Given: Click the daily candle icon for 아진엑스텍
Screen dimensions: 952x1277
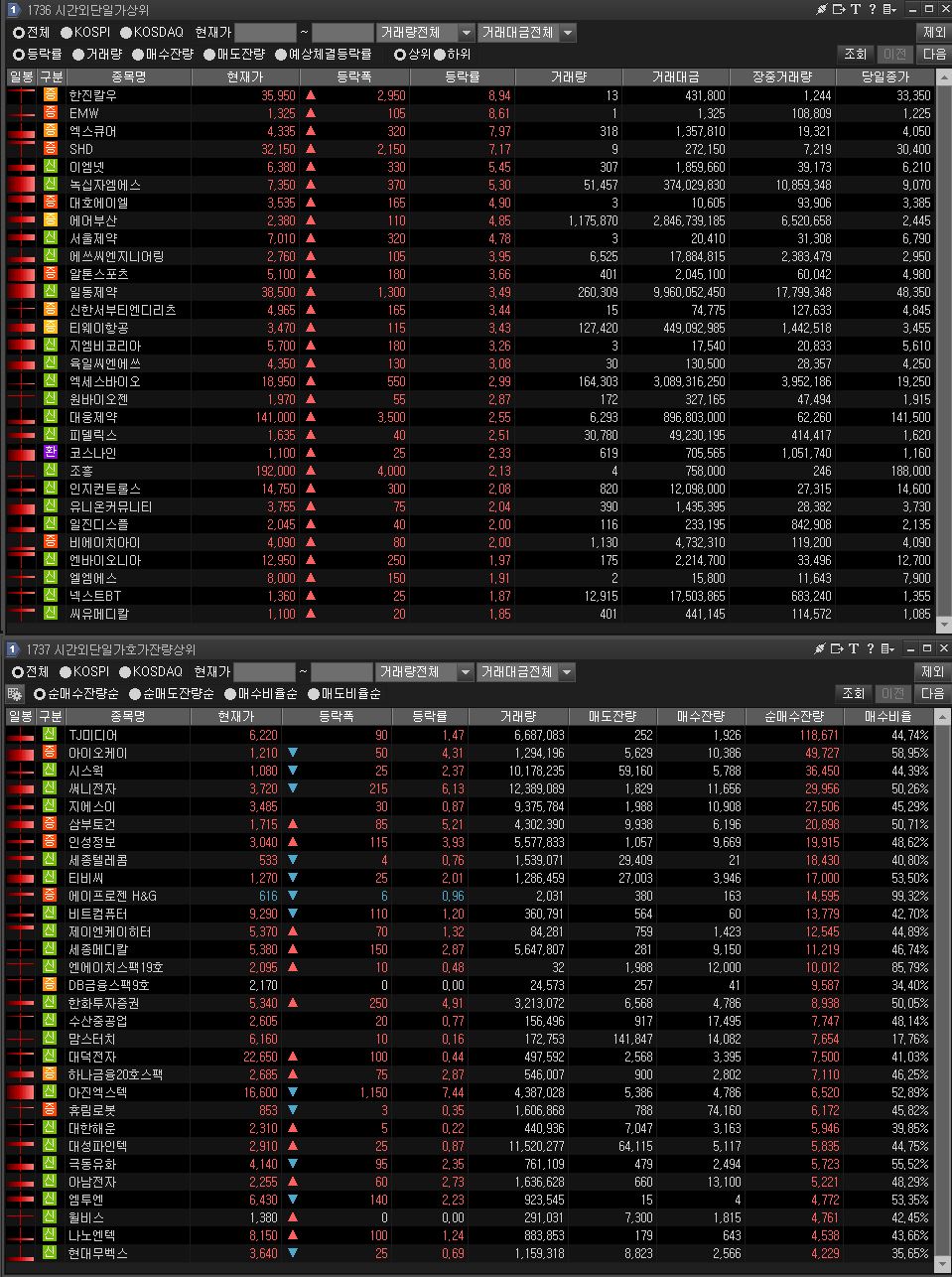Looking at the screenshot, I should coord(21,1092).
